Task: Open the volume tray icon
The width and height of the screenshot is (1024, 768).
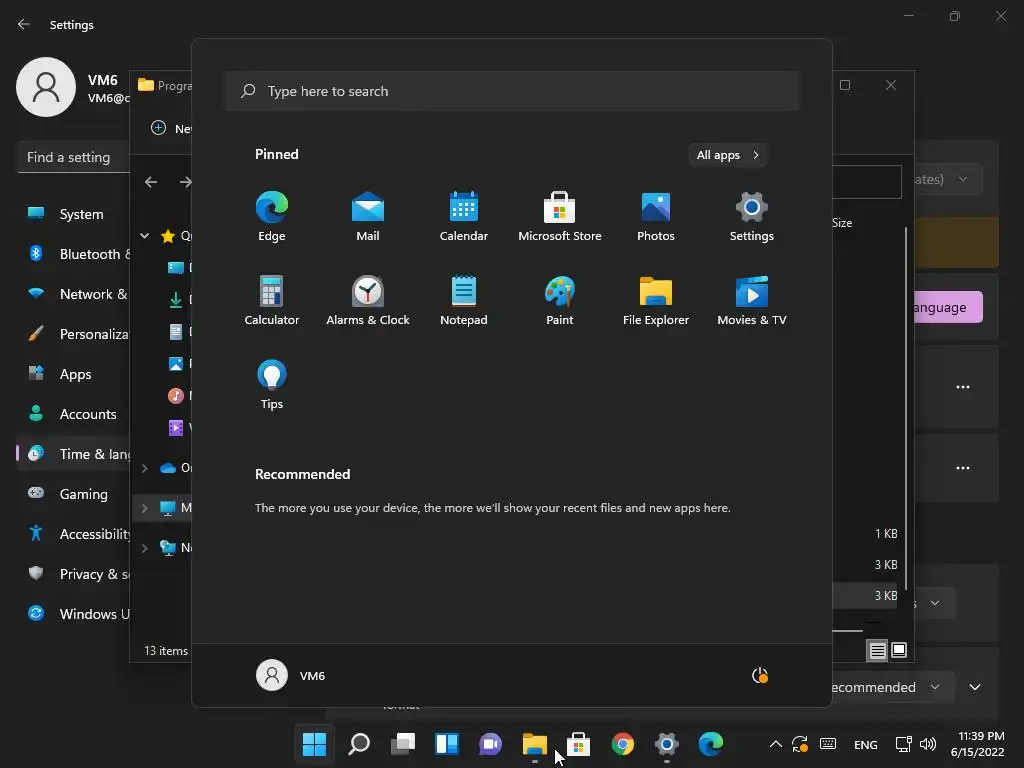Action: pos(927,744)
